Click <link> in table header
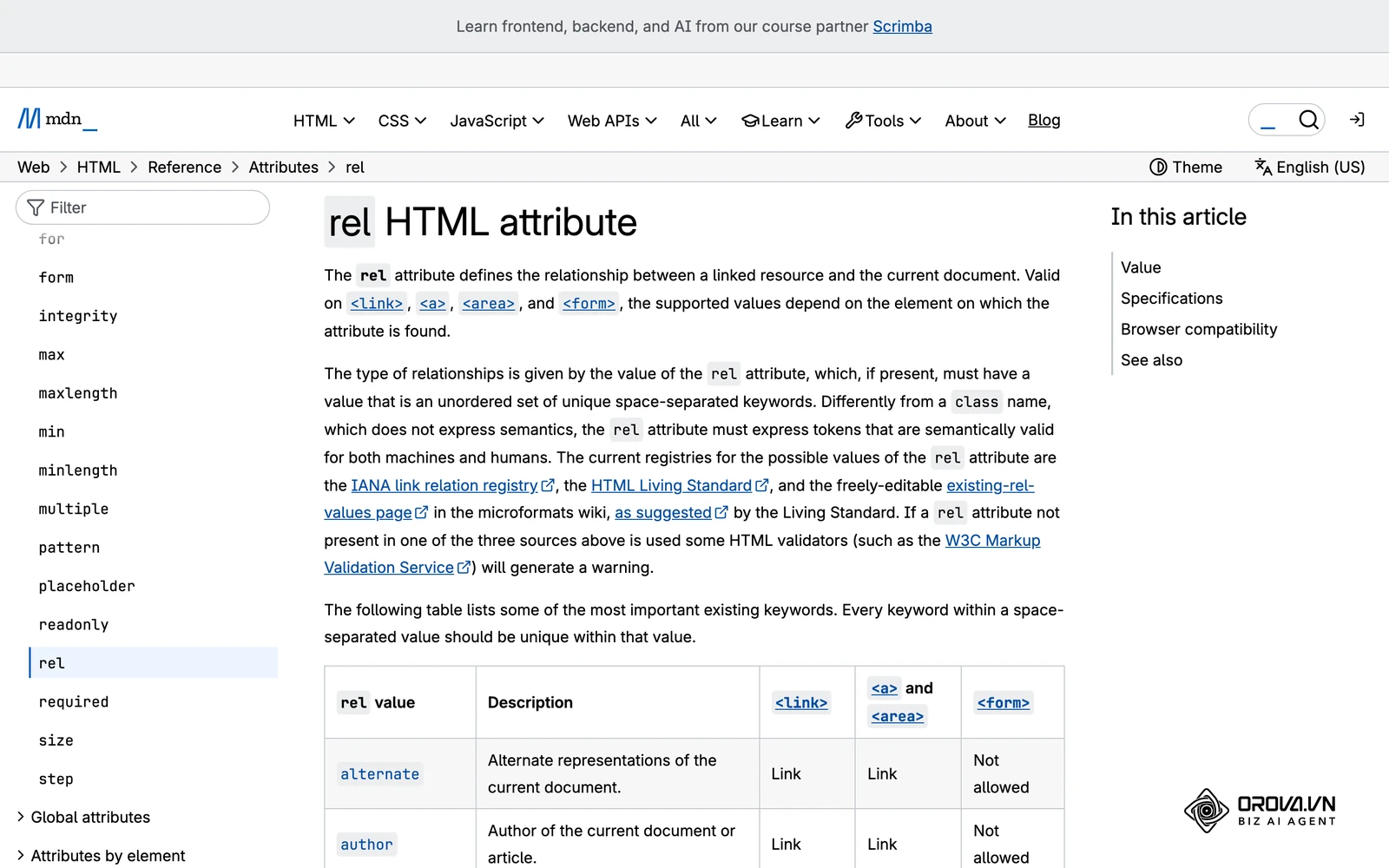Image resolution: width=1389 pixels, height=868 pixels. pos(800,703)
